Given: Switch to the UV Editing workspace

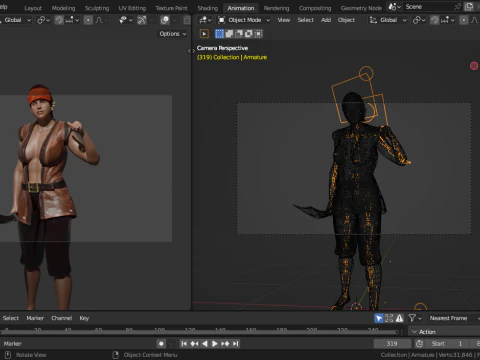Looking at the screenshot, I should (x=132, y=8).
